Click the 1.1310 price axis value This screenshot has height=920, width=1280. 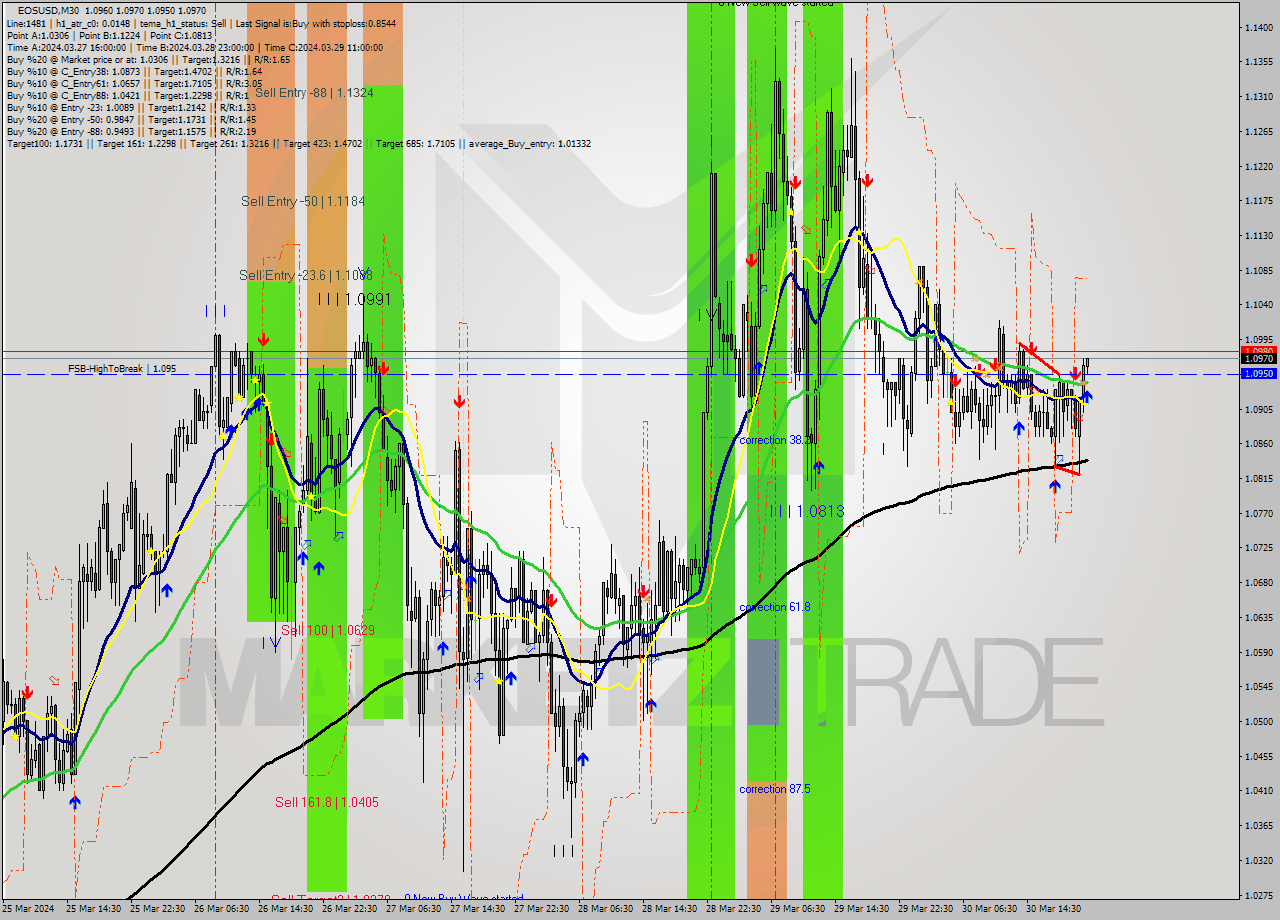[1258, 97]
